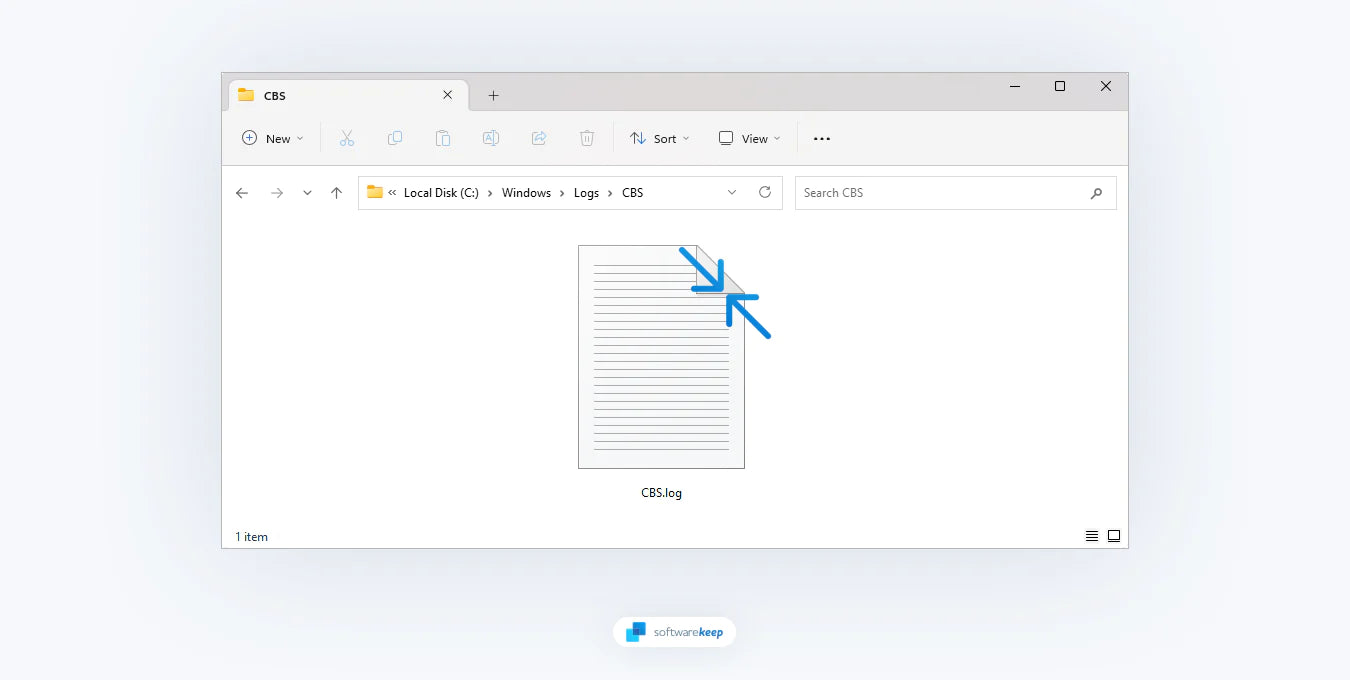
Task: Refresh the CBS folder view
Action: (x=765, y=193)
